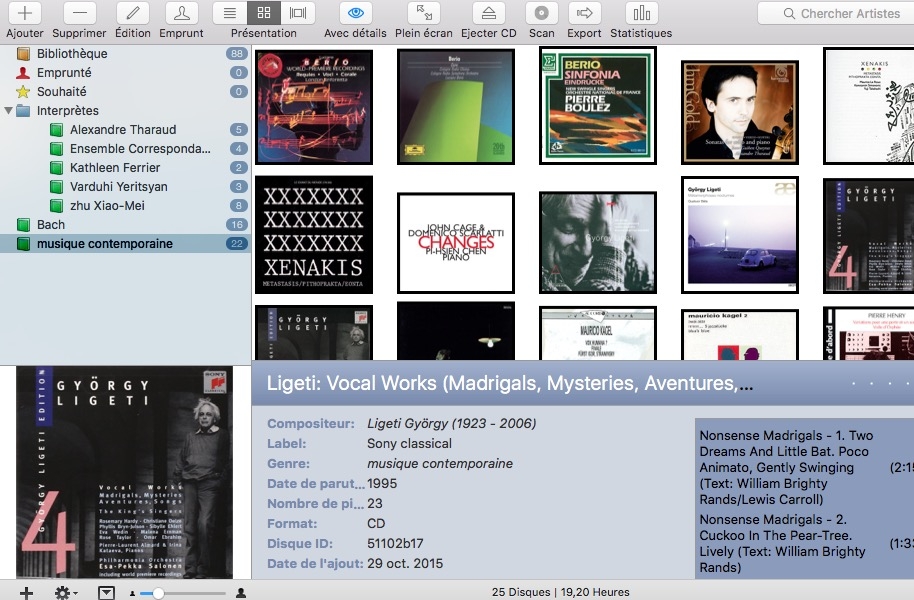Select the Berio Sinfonia Boulez album cover
Image resolution: width=914 pixels, height=600 pixels.
coord(598,106)
